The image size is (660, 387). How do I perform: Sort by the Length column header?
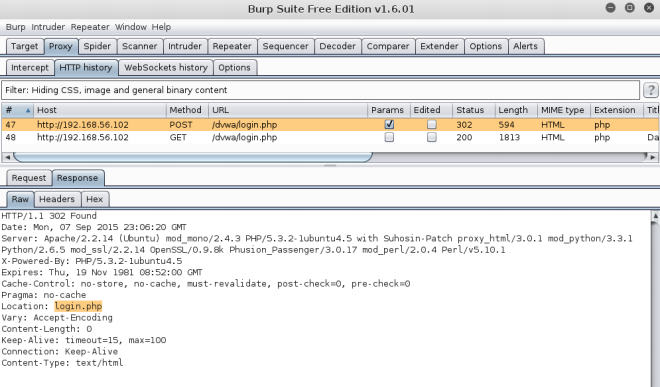[x=516, y=110]
